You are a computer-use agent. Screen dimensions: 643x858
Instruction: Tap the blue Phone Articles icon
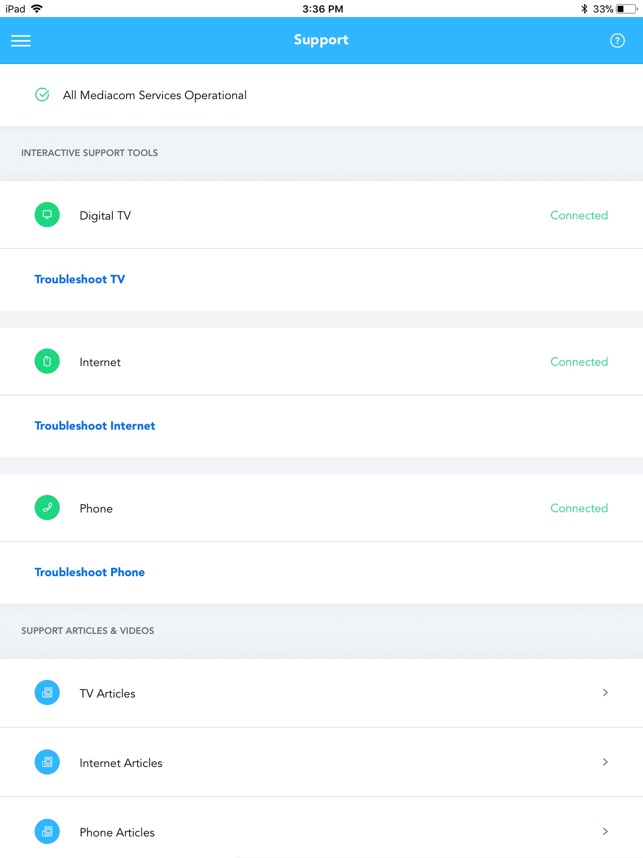point(47,832)
